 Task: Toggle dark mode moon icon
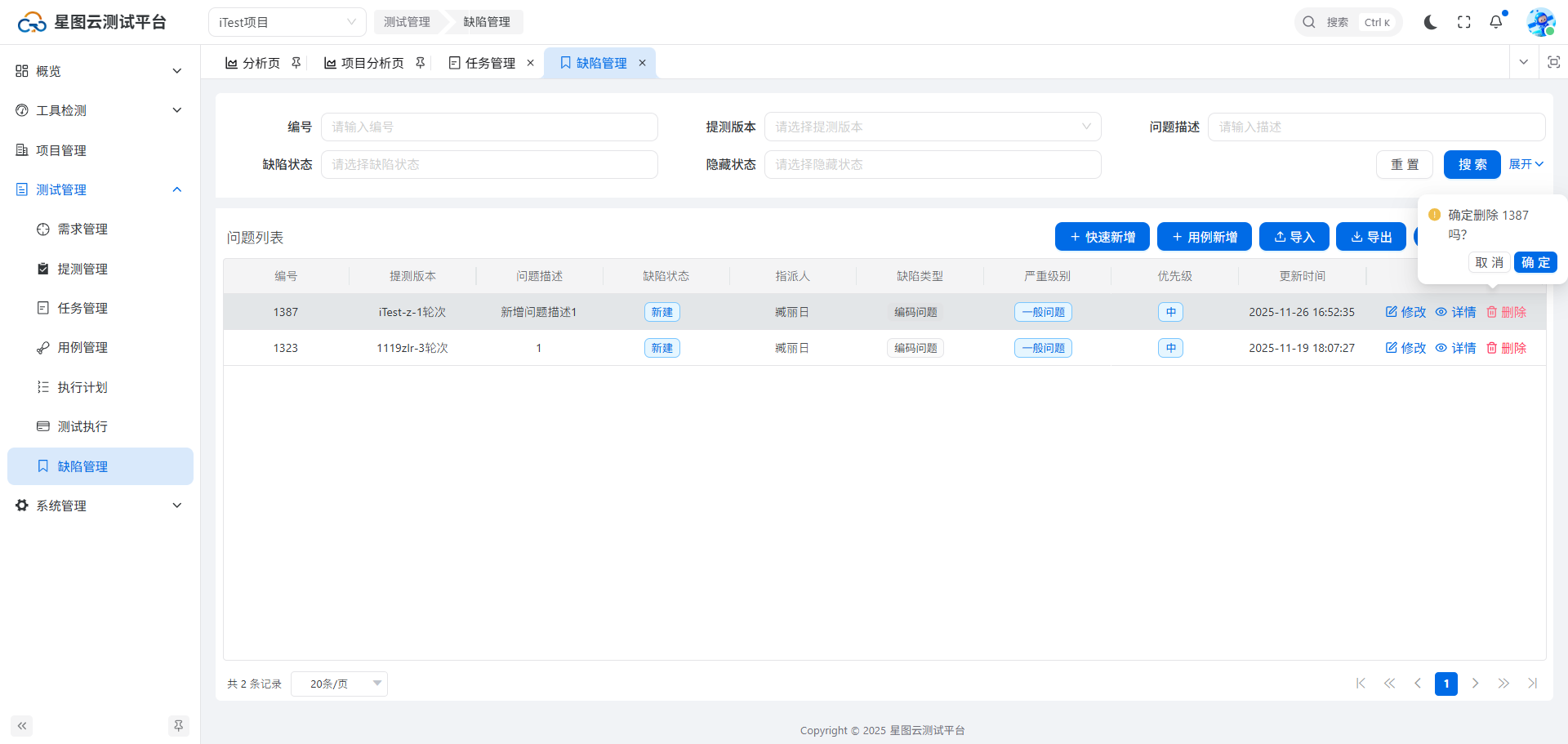coord(1430,22)
